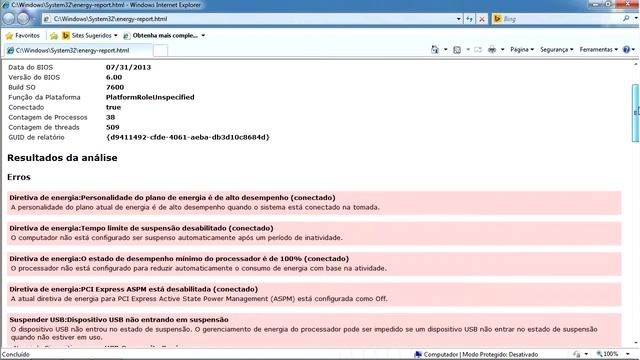Screen dimensions: 640x360
Task: Select the energy-report.html tab
Action: click(78, 50)
